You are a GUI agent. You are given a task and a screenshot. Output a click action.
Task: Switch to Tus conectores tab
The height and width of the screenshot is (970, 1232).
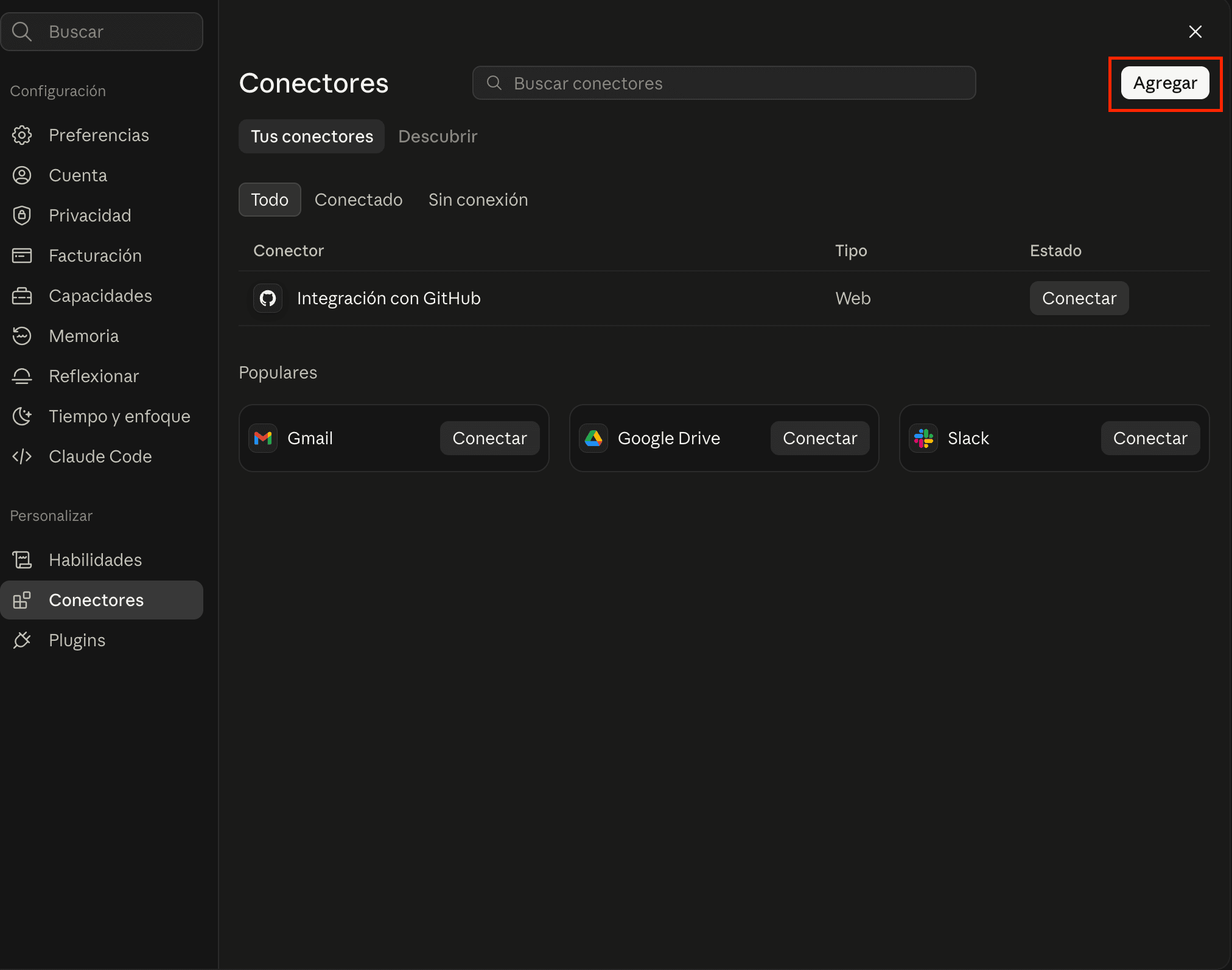312,136
